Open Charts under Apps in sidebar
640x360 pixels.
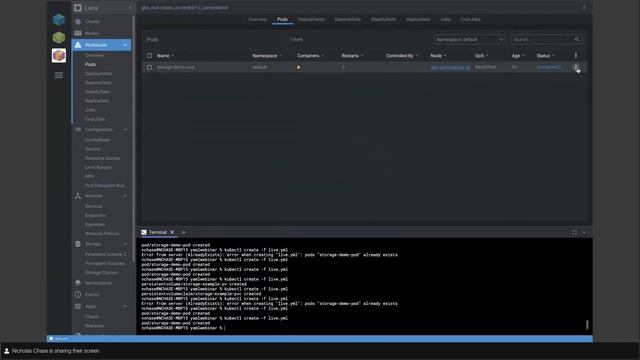pyautogui.click(x=92, y=317)
